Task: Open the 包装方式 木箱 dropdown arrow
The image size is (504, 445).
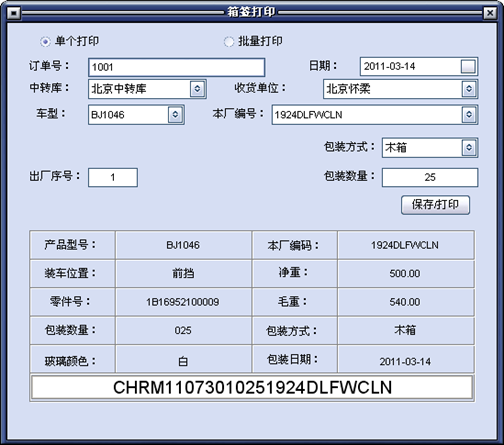Action: 469,147
